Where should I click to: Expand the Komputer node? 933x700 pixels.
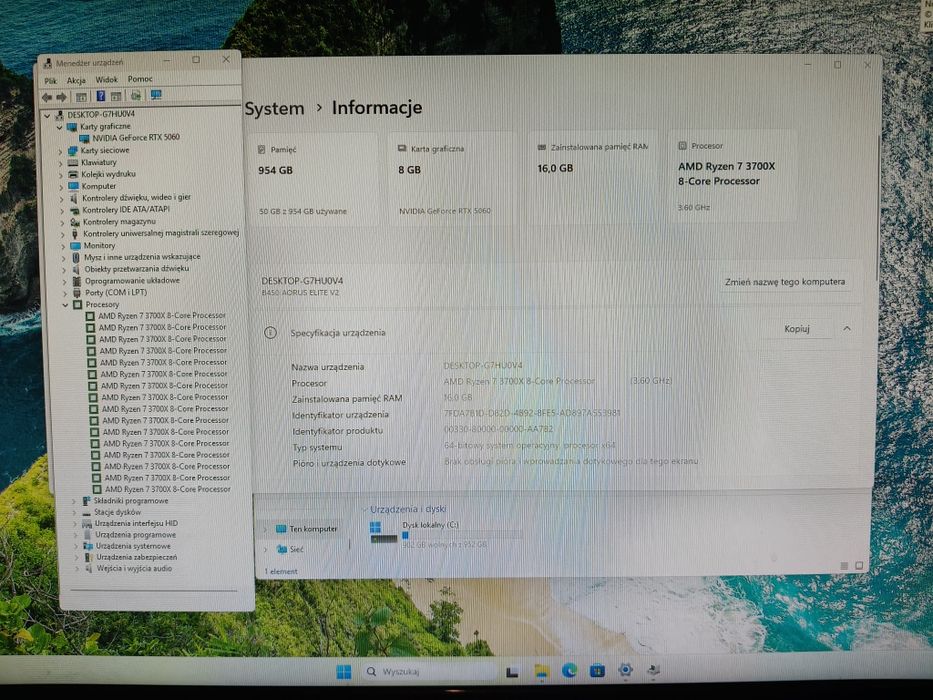[x=61, y=187]
